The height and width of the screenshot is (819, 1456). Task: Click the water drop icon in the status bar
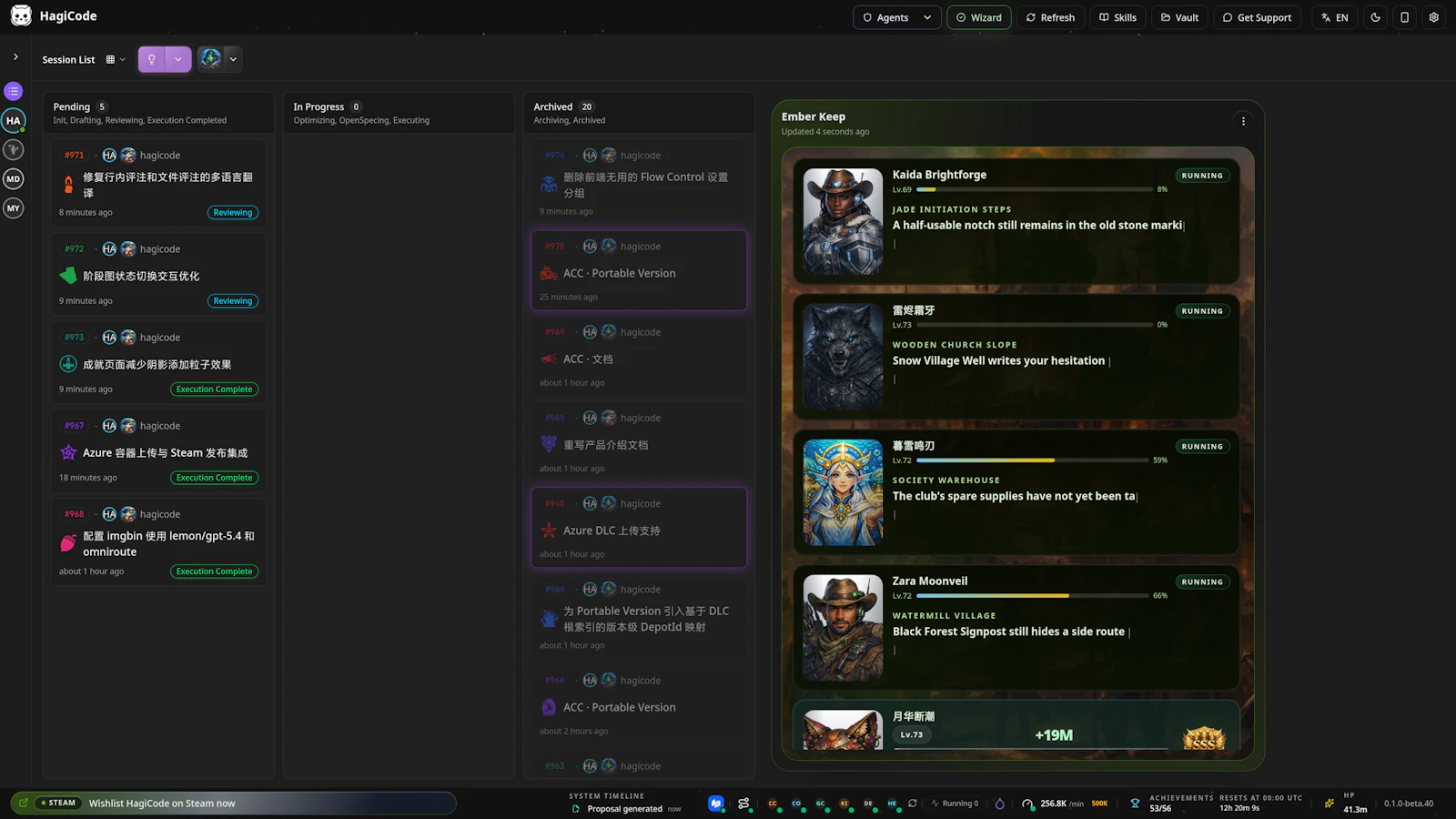click(999, 804)
